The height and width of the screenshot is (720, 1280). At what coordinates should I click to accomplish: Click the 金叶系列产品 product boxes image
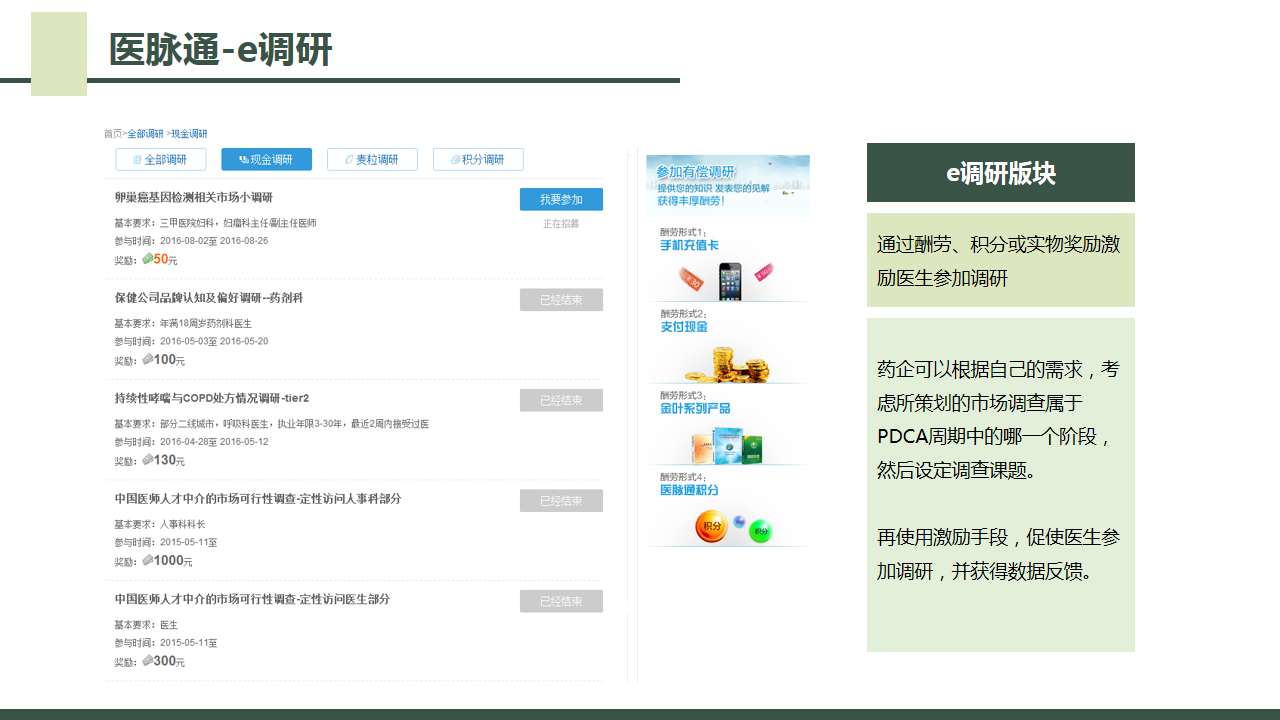(x=735, y=445)
